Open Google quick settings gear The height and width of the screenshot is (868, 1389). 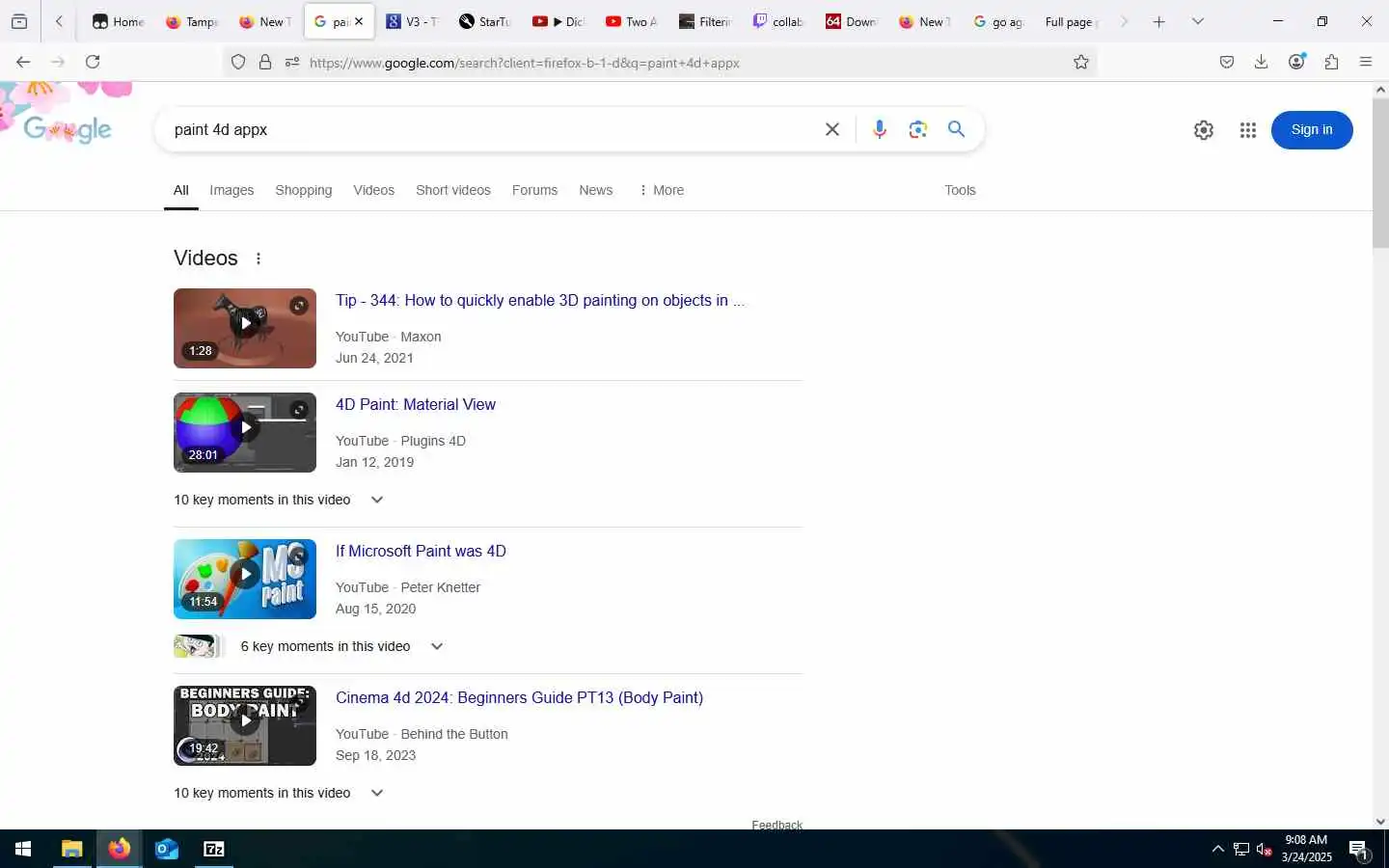coord(1203,130)
